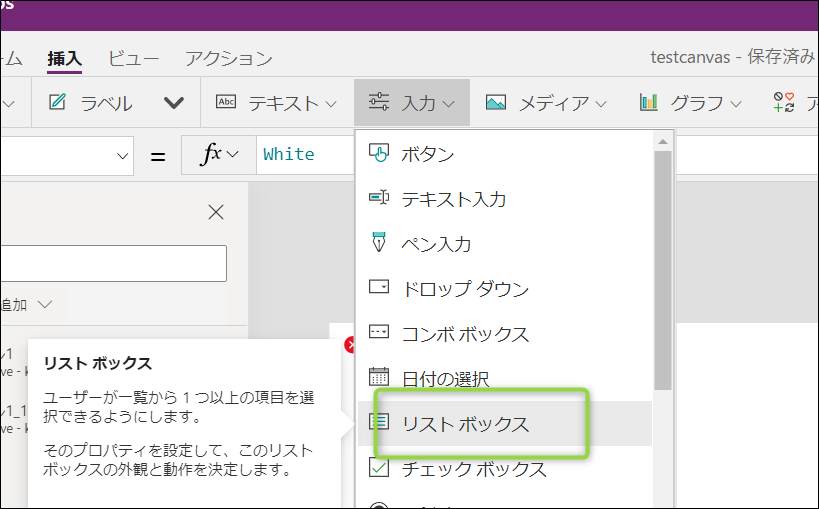Click the Combo box (コンボ ボックス) icon
The width and height of the screenshot is (819, 509).
click(379, 332)
